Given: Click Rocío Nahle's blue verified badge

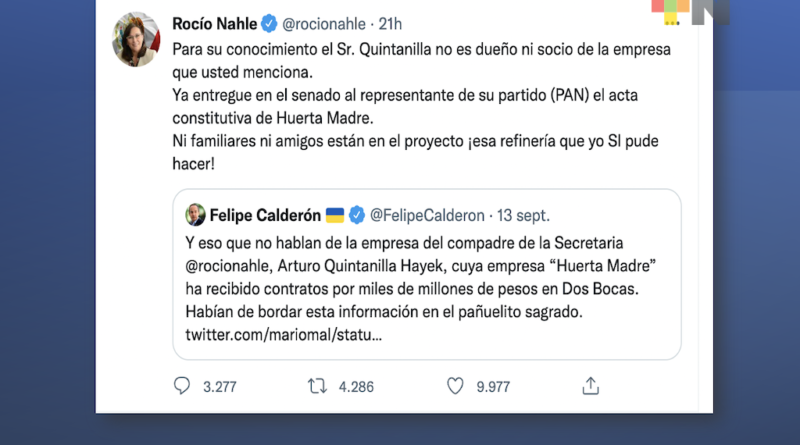Looking at the screenshot, I should 269,22.
